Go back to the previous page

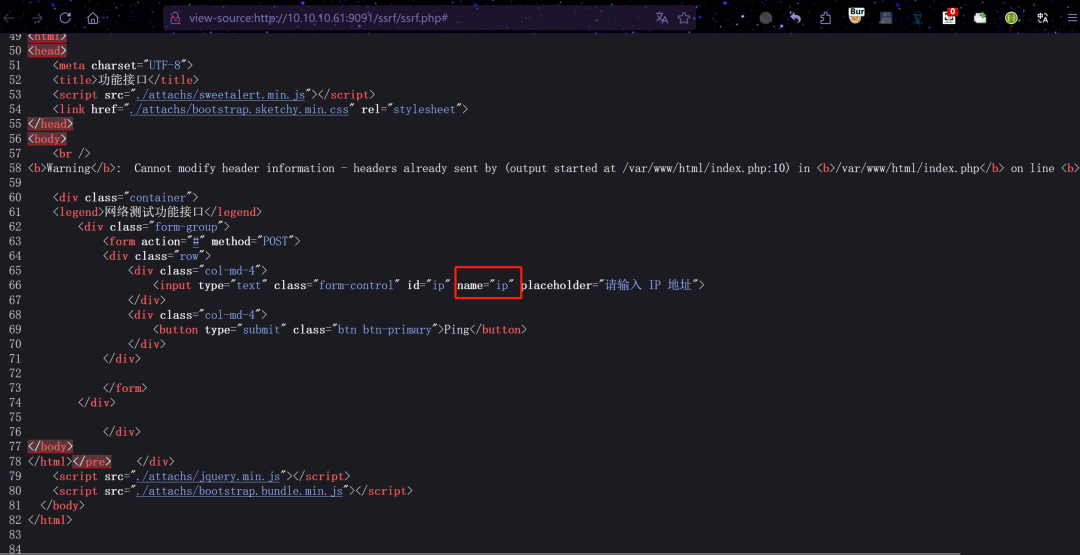[x=10, y=18]
